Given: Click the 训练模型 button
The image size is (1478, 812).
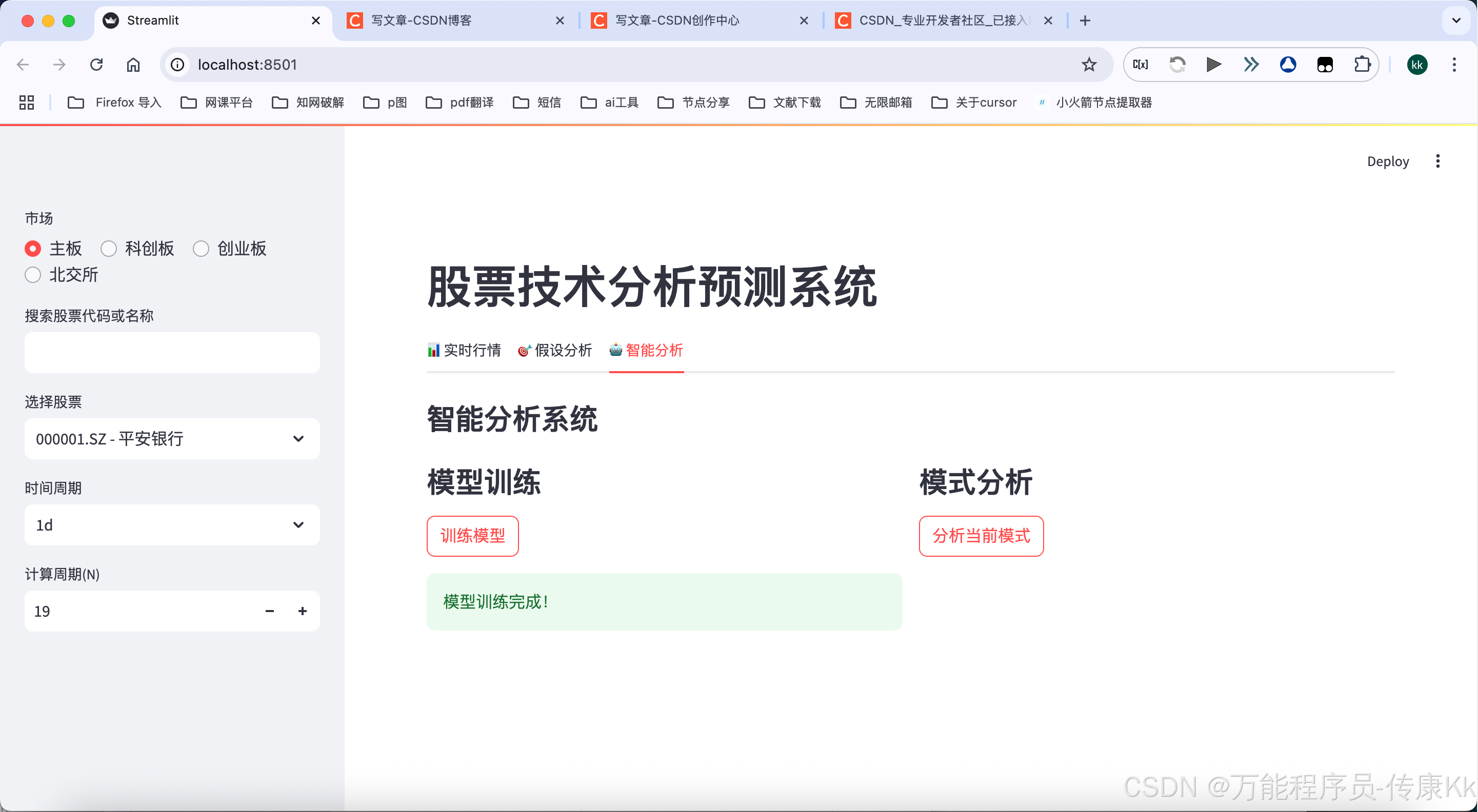Looking at the screenshot, I should point(472,536).
